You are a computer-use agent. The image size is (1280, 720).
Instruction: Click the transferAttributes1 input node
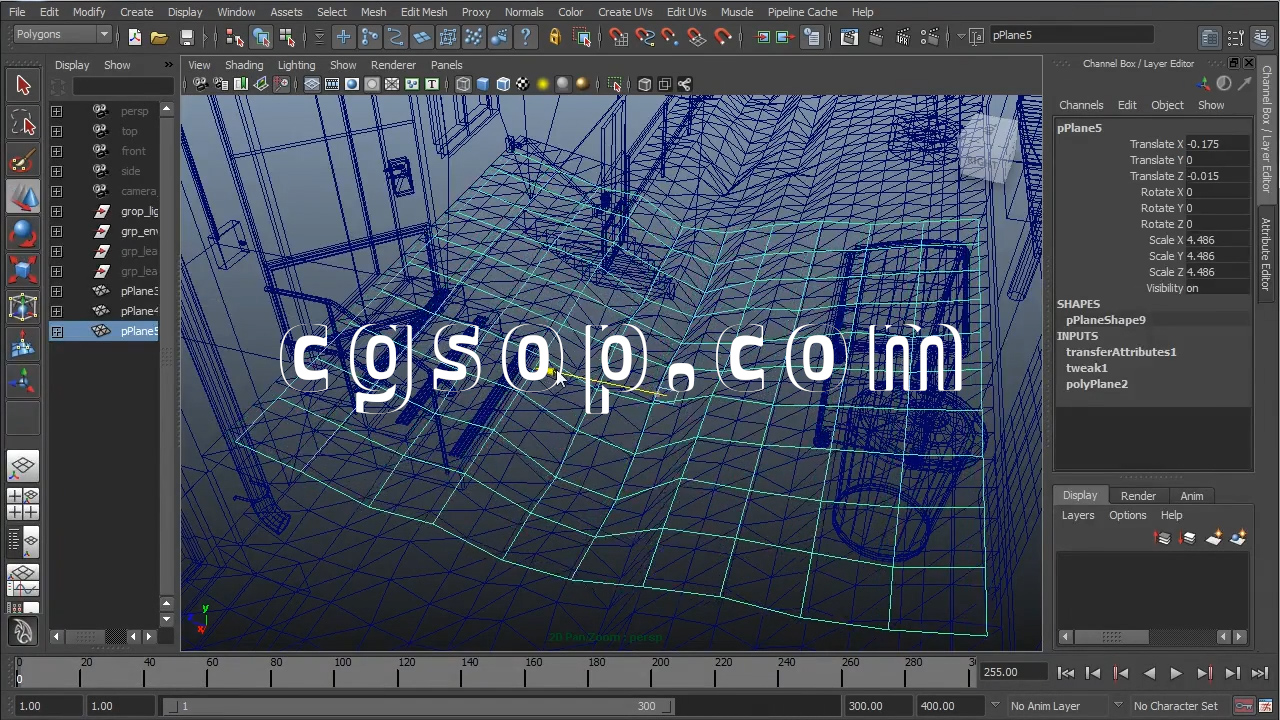[1121, 352]
